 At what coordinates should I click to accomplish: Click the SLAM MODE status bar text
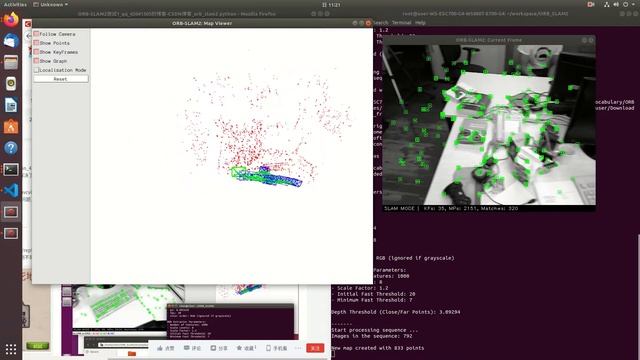point(451,208)
